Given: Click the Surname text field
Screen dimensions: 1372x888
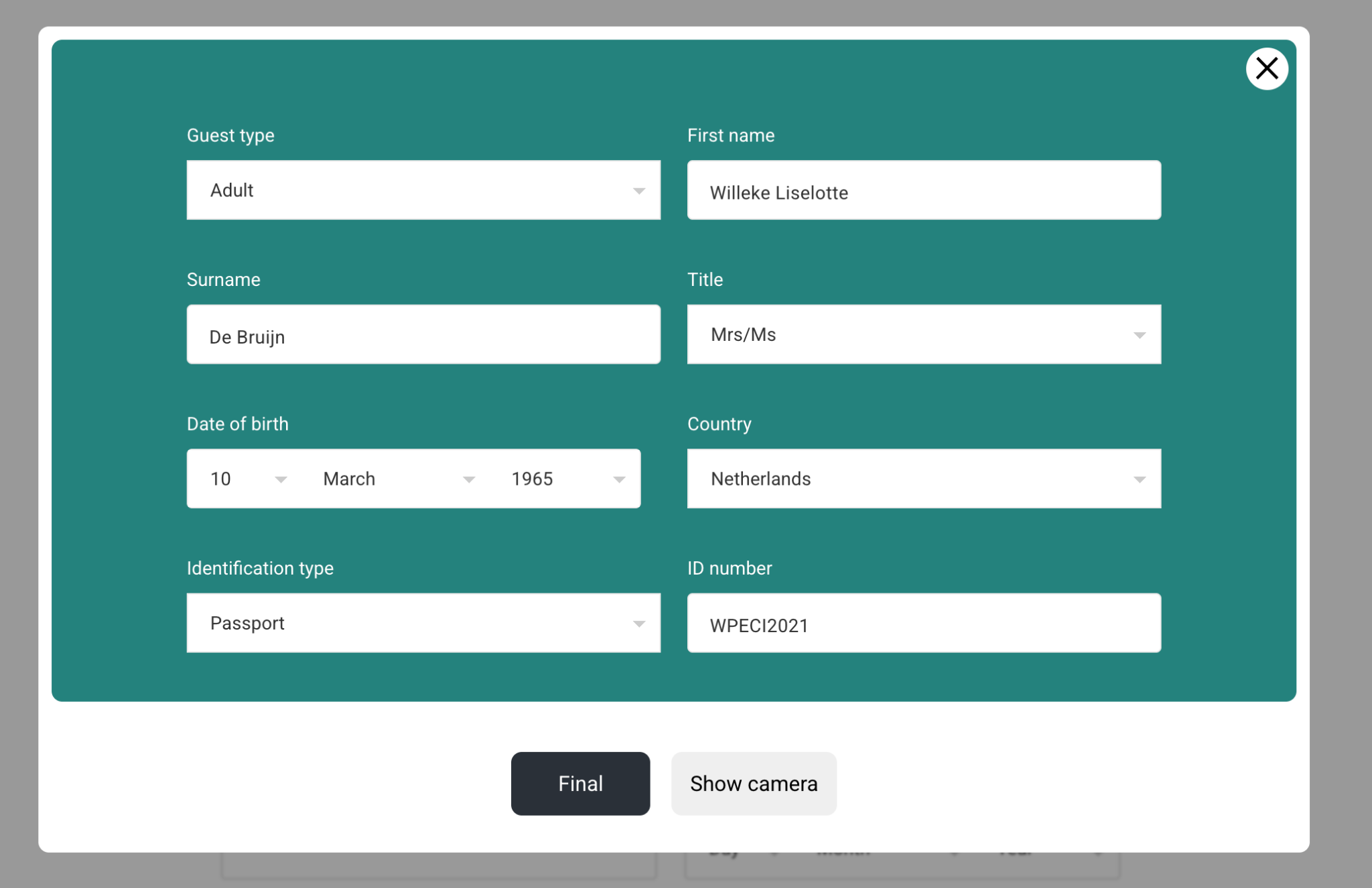Looking at the screenshot, I should pos(422,335).
